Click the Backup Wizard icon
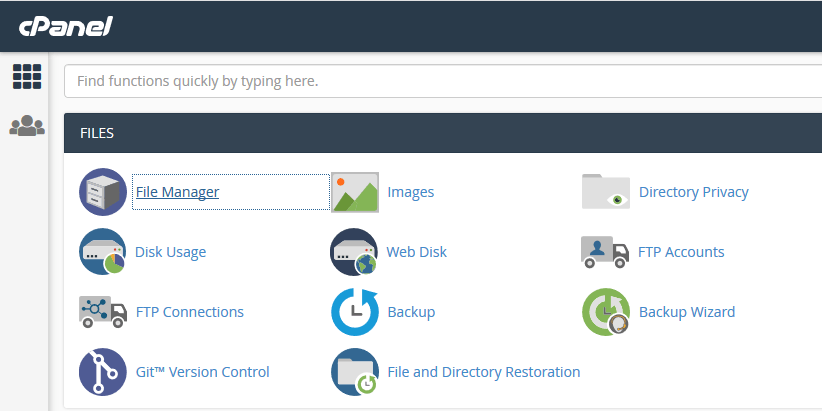 (606, 312)
